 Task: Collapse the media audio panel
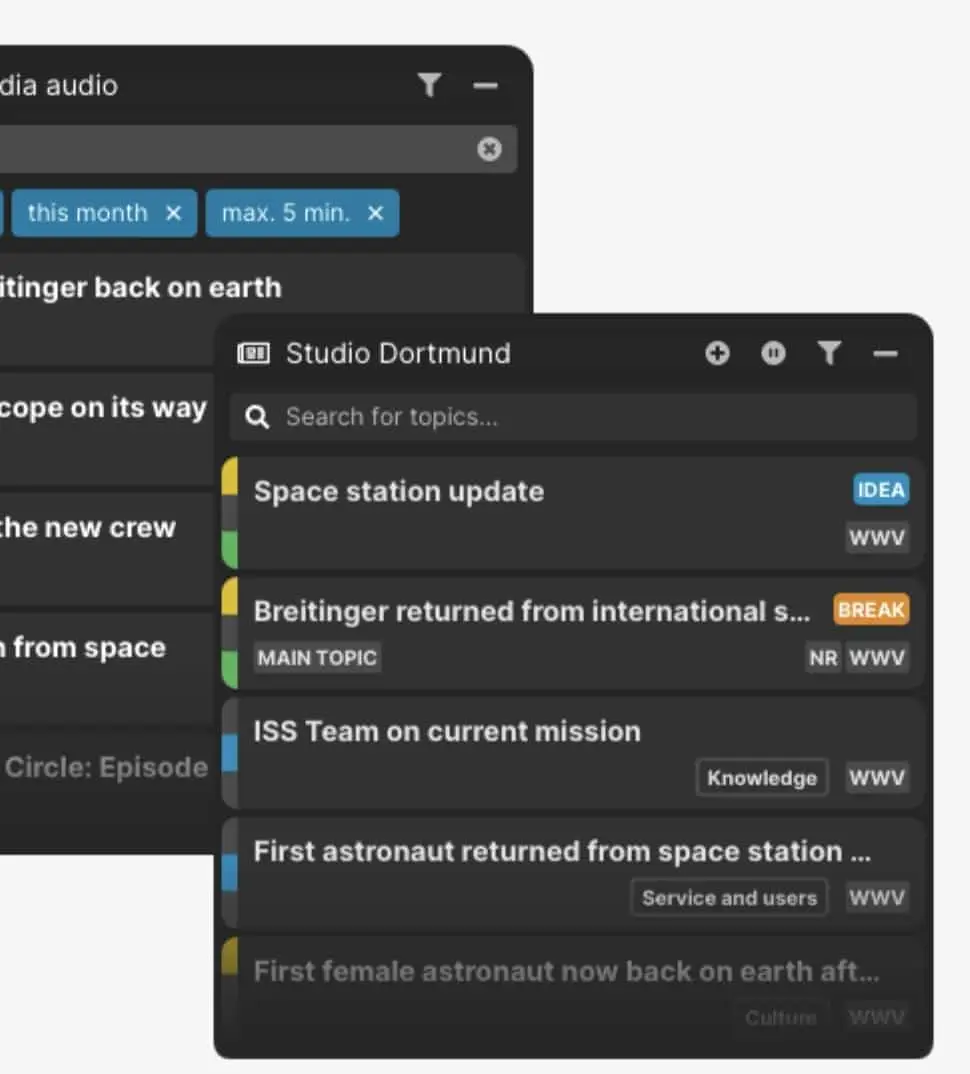pyautogui.click(x=486, y=86)
